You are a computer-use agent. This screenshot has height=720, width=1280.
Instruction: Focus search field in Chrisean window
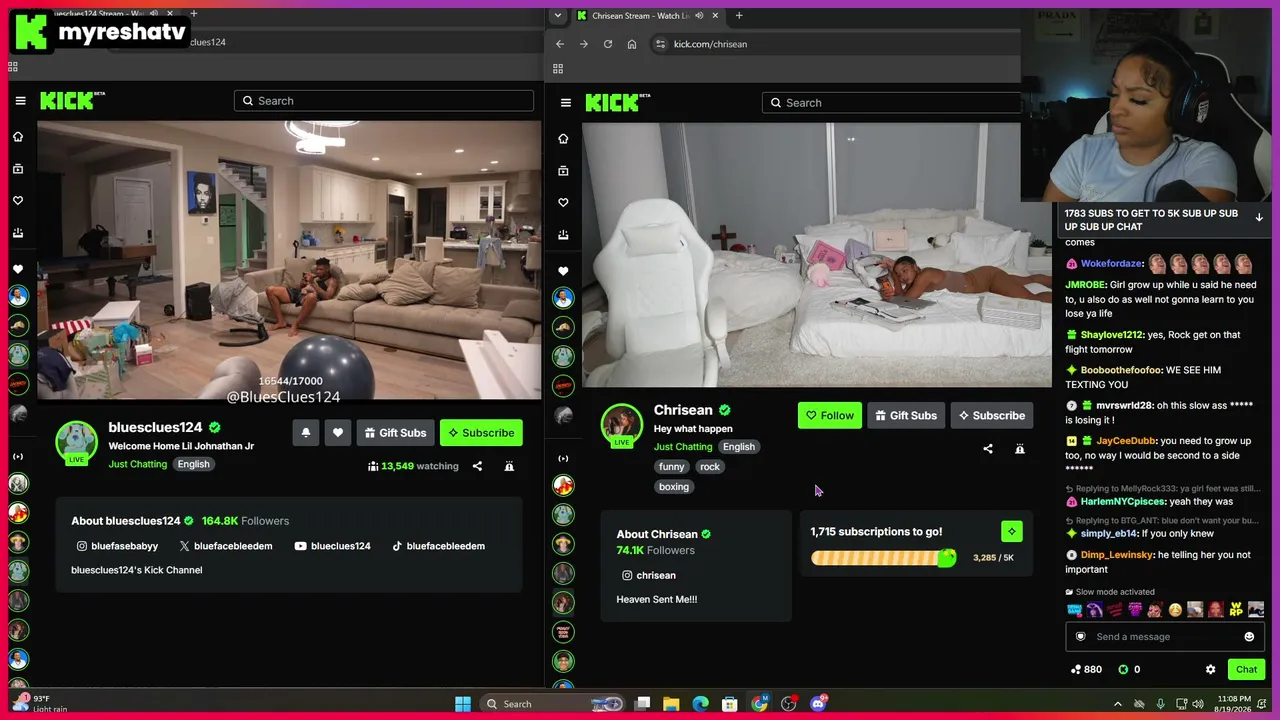(891, 103)
